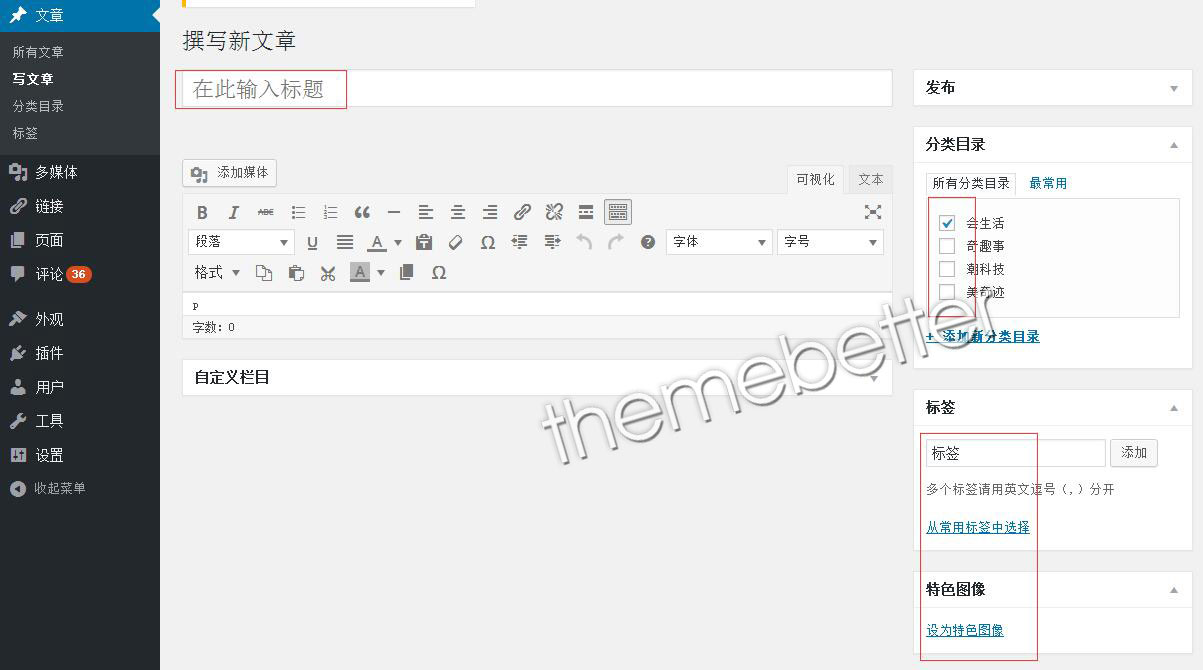
Task: Uncheck the 会生活 category
Action: pyautogui.click(x=947, y=223)
